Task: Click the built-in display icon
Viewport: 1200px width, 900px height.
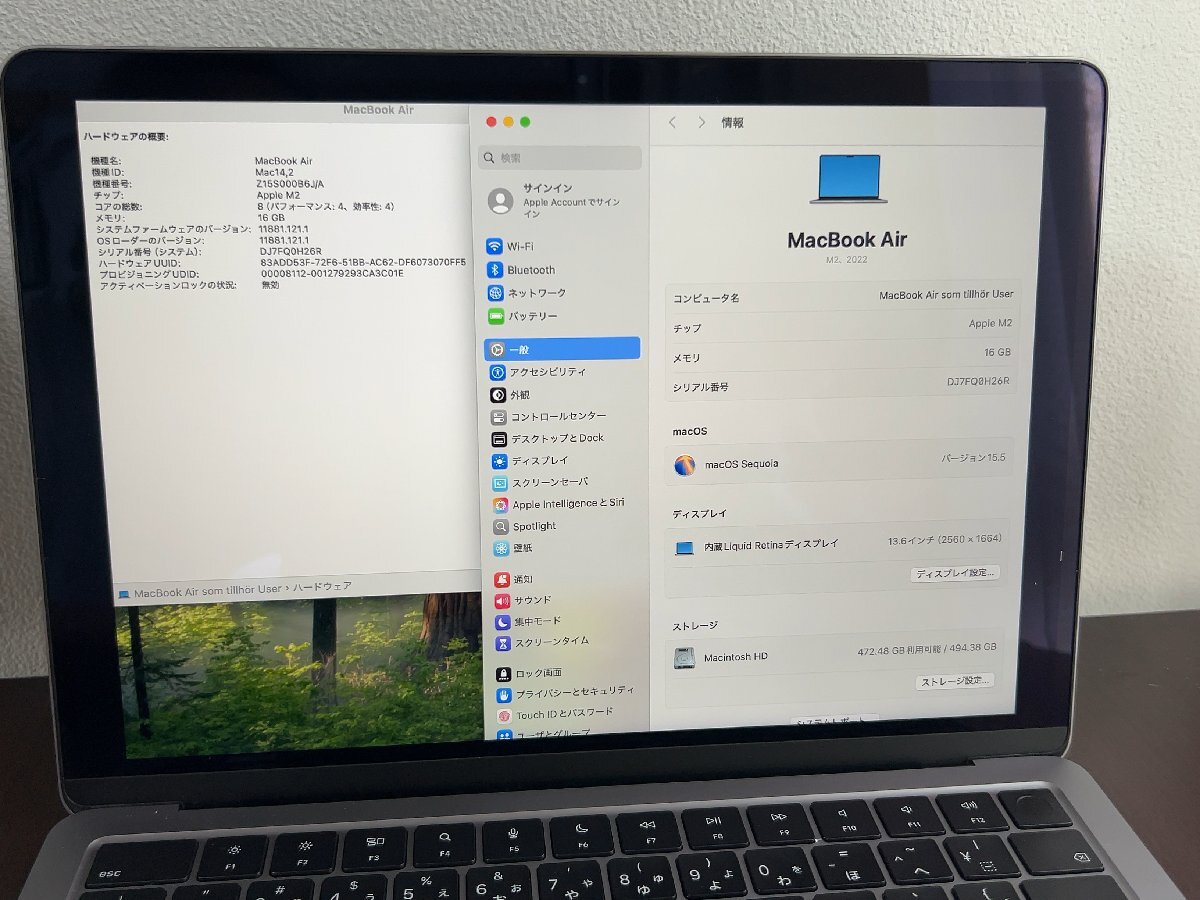Action: pyautogui.click(x=685, y=547)
